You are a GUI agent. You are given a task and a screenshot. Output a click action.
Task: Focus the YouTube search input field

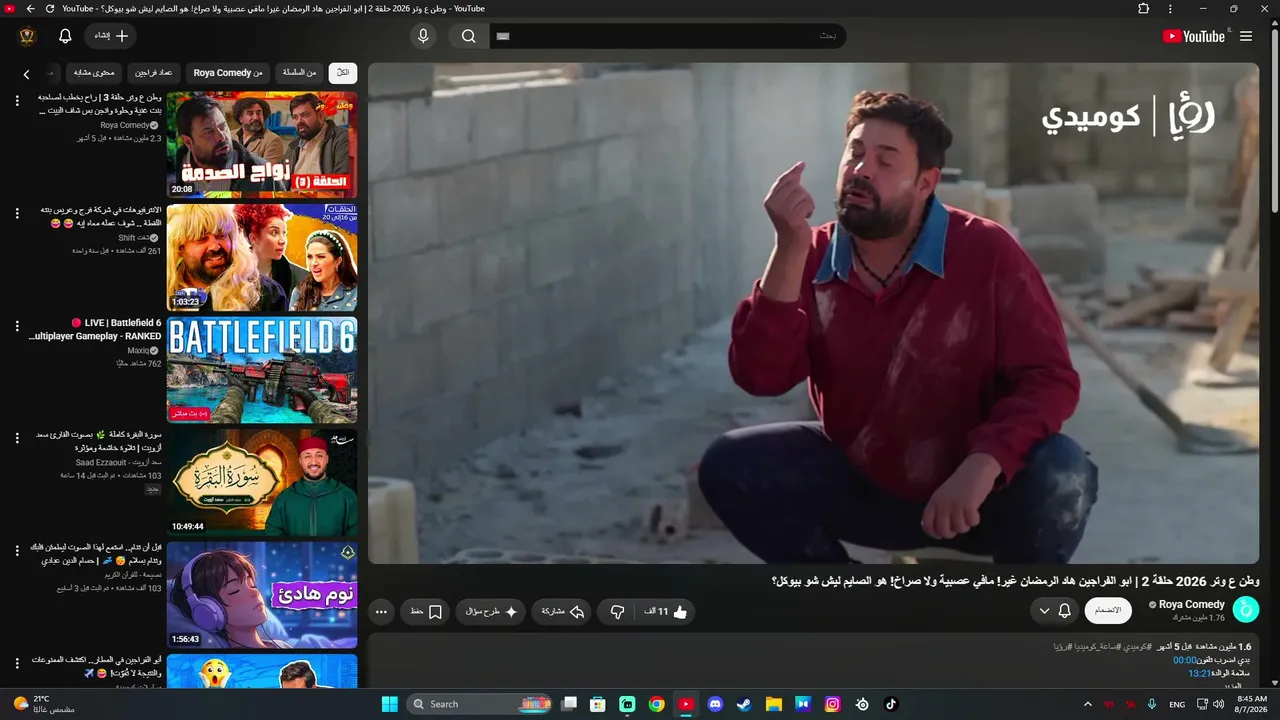(x=668, y=36)
